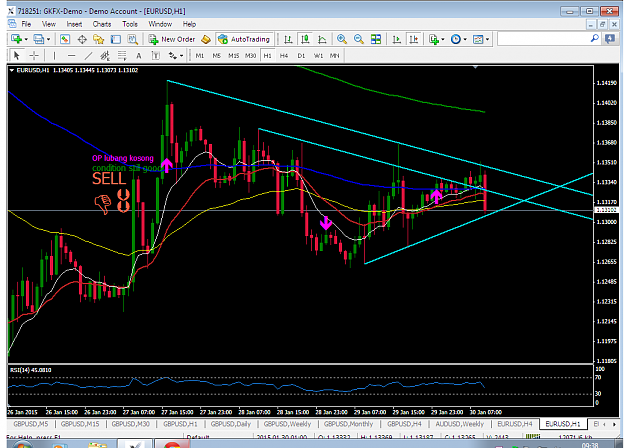This screenshot has height=448, width=625.
Task: Open the Indicators list icon
Action: (434, 39)
